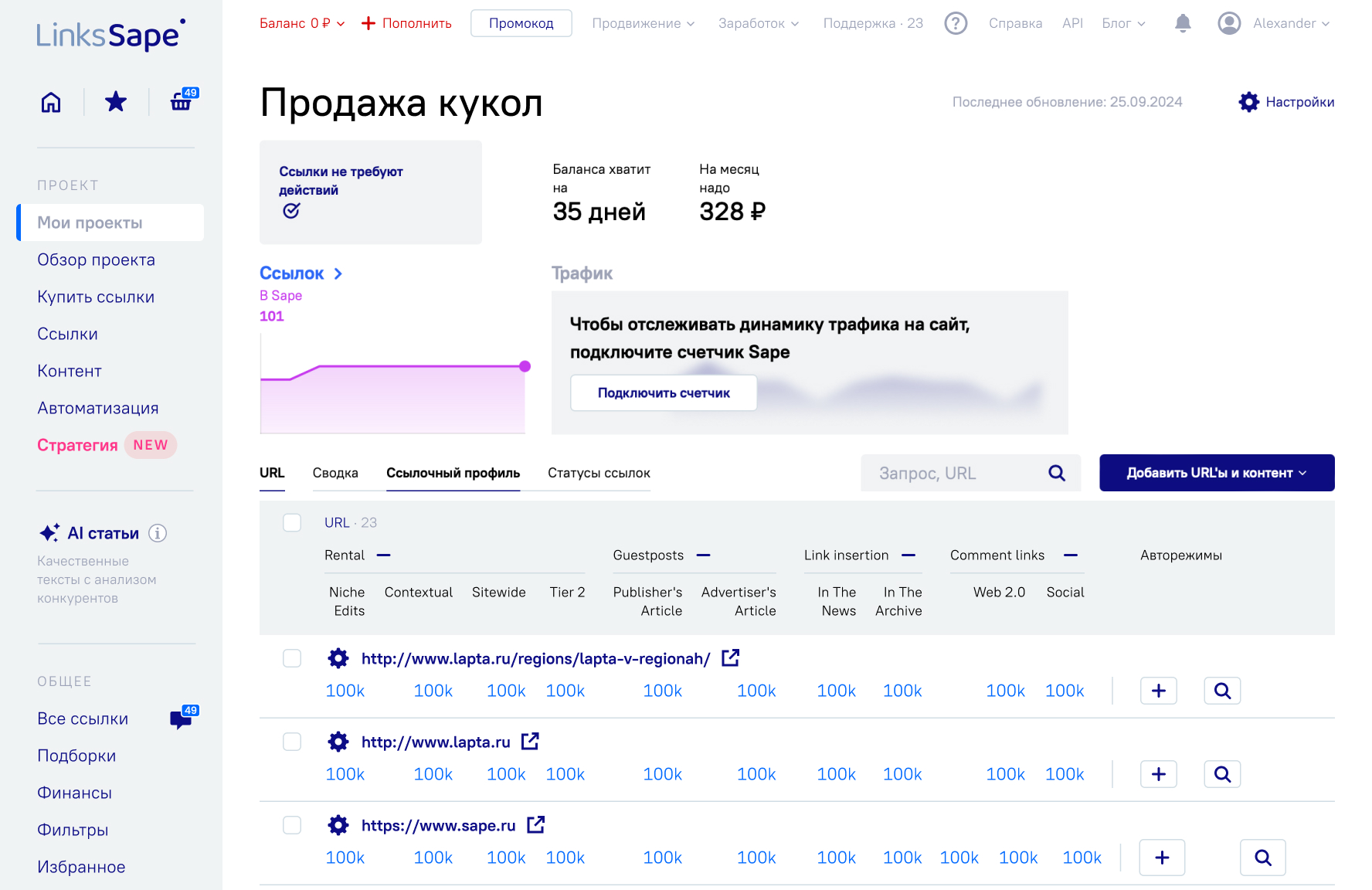Switch to the Сводка tab
The image size is (1372, 890).
pyautogui.click(x=335, y=473)
